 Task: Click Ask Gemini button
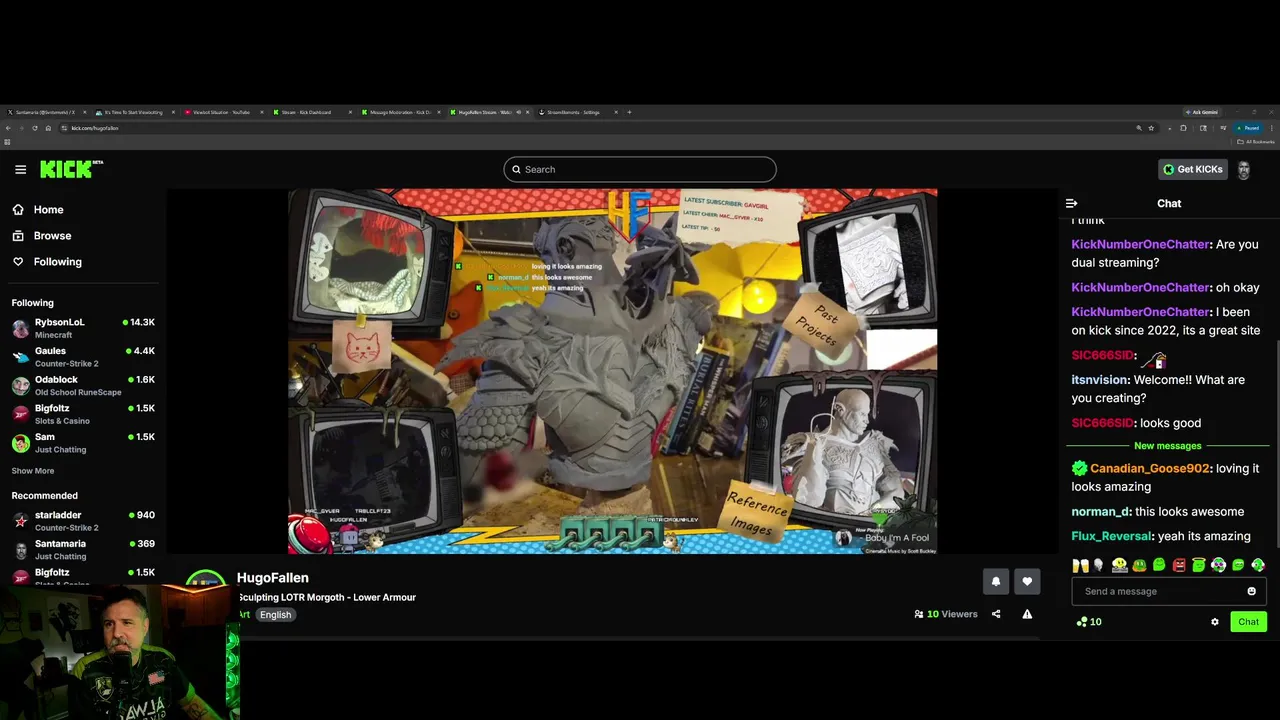coord(1202,112)
